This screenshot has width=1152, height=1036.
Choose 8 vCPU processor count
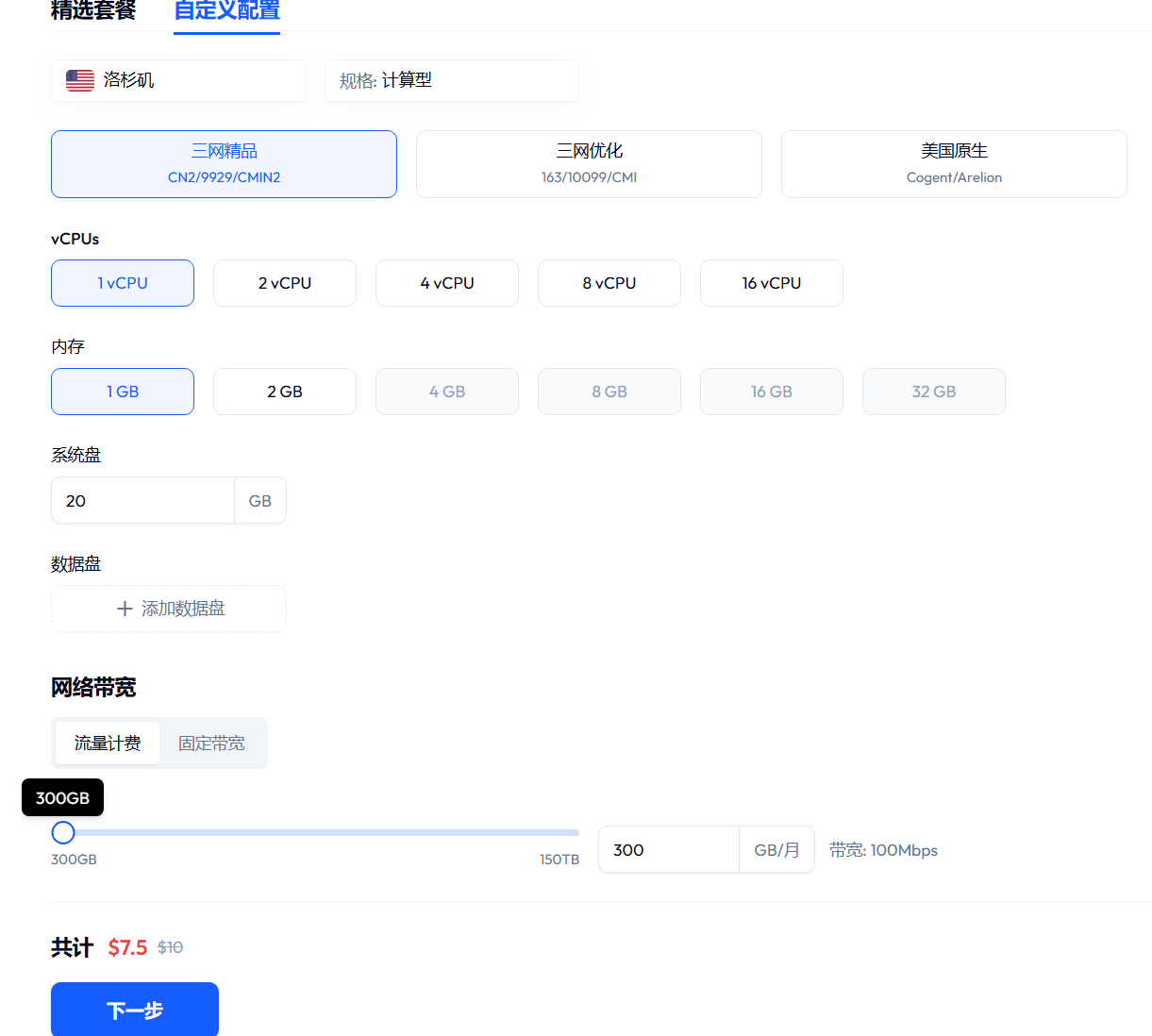pyautogui.click(x=609, y=283)
